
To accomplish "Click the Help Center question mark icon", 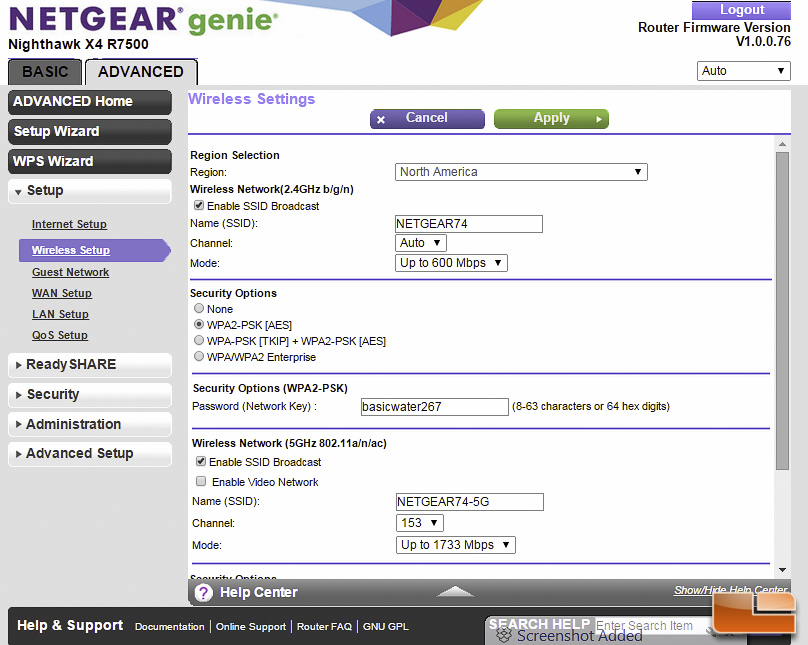I will pos(204,593).
